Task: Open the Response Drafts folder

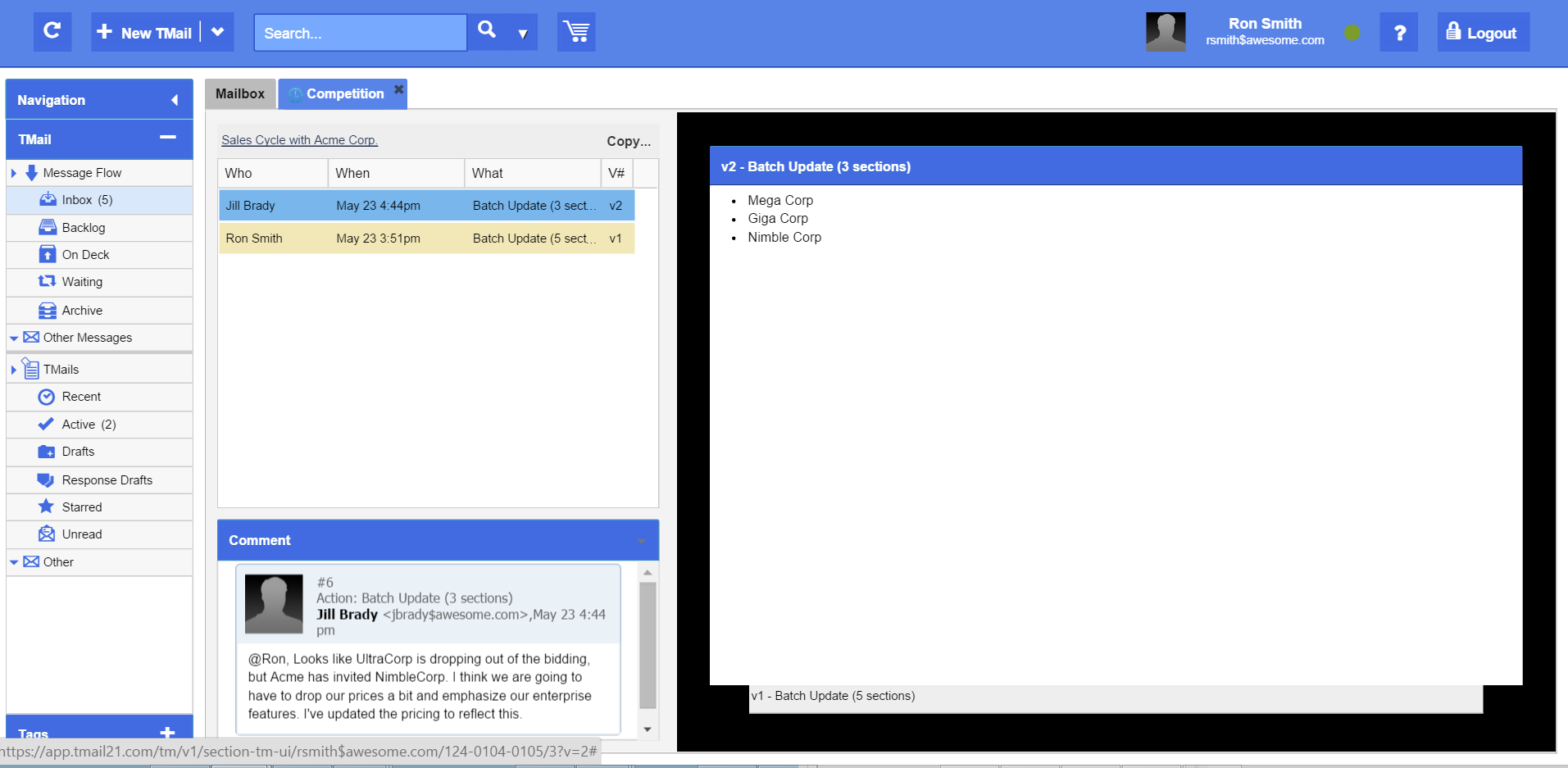Action: (x=107, y=480)
